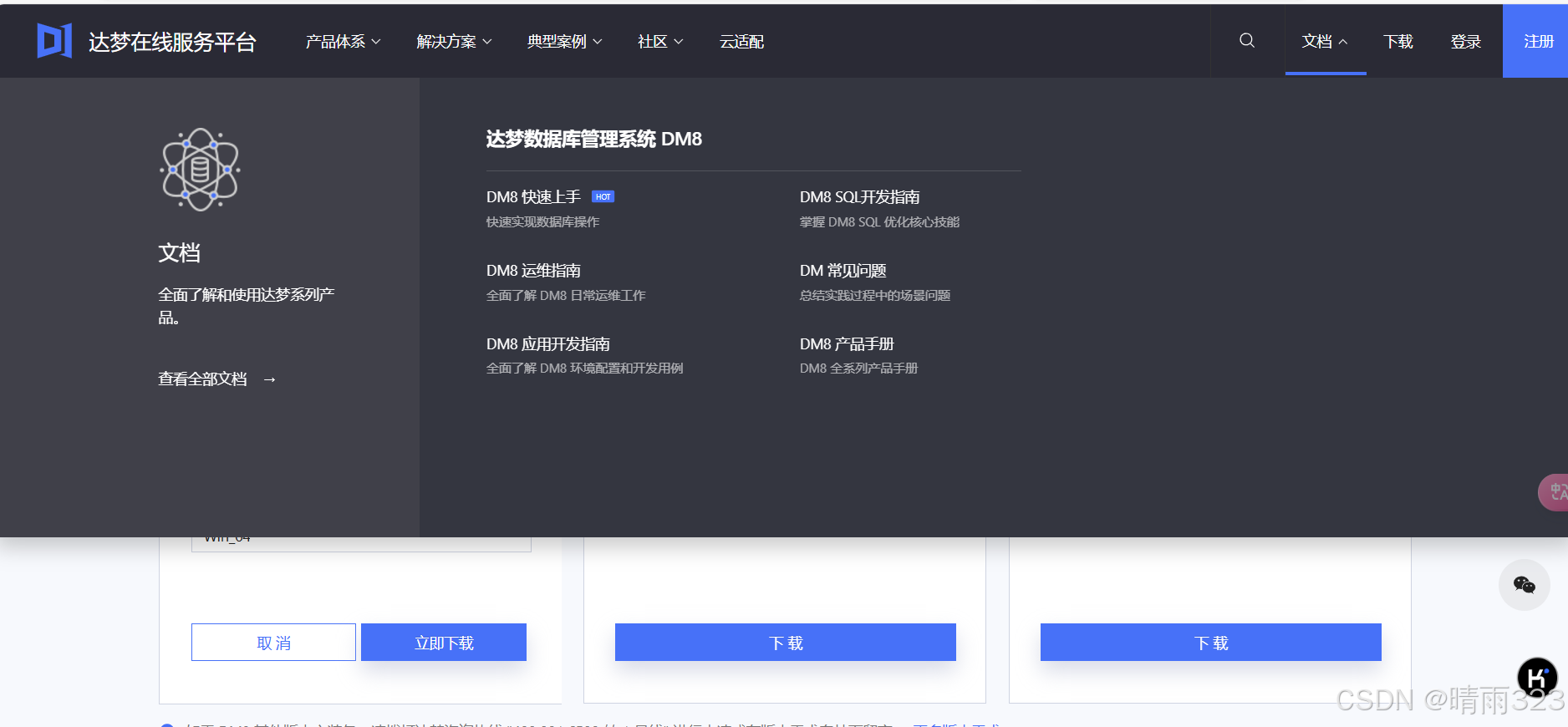Open DM8 应用开发指南 document
The image size is (1568, 727).
548,344
